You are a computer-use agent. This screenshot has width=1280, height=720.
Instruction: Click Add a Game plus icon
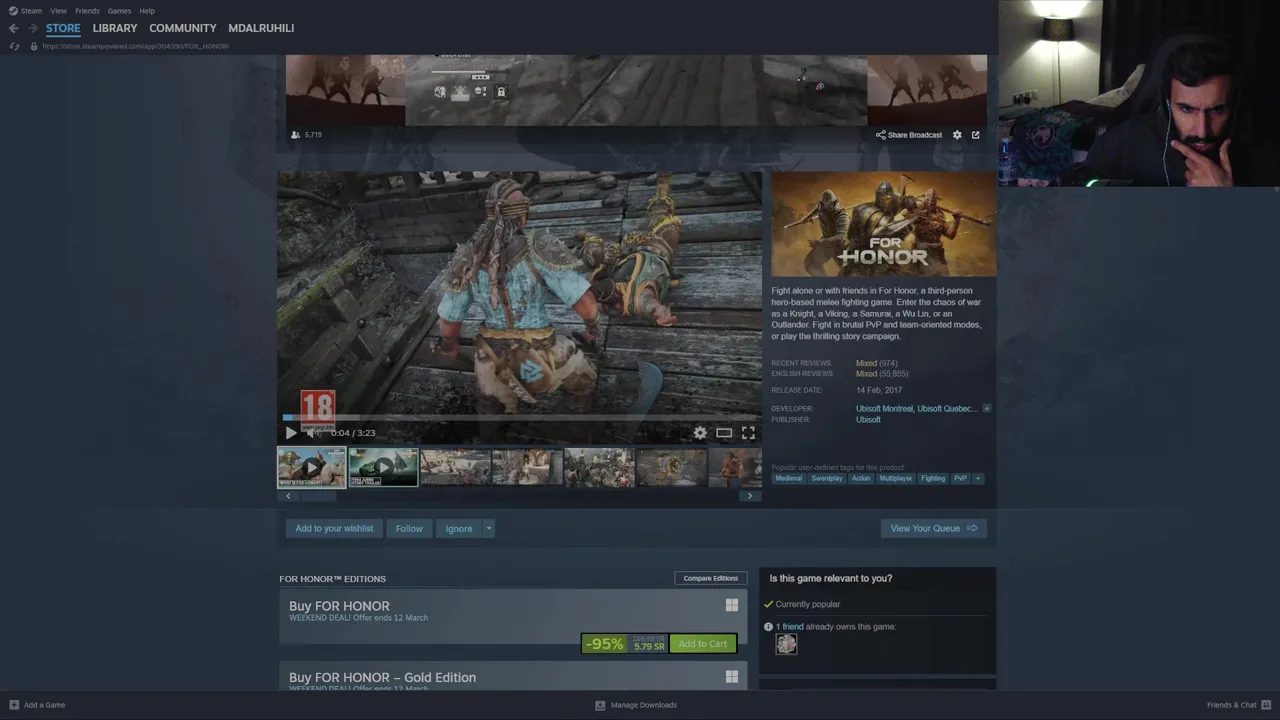pos(14,705)
